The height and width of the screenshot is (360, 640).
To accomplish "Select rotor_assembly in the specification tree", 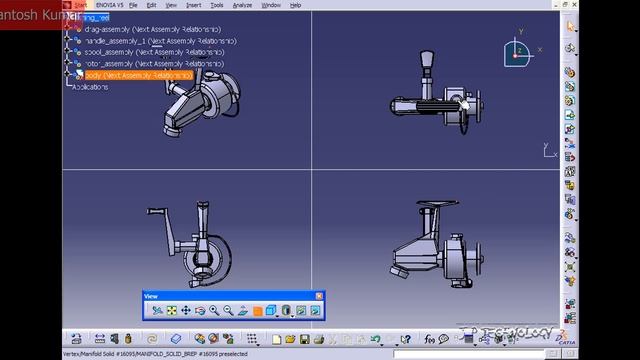I will [x=154, y=64].
